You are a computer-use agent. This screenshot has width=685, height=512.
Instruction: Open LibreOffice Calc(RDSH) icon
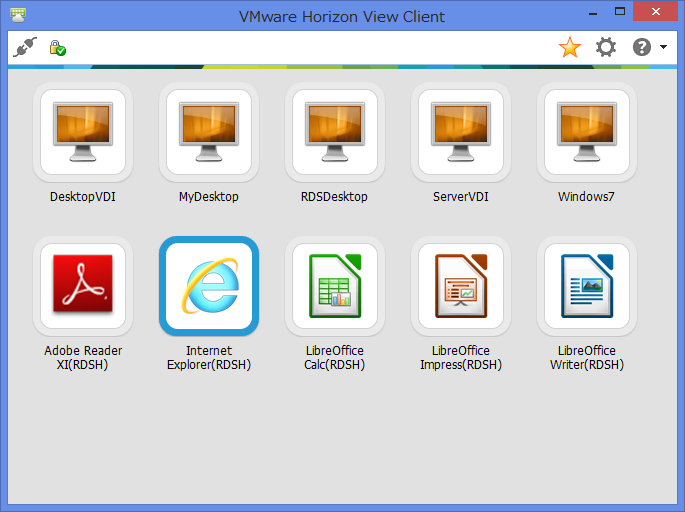(335, 286)
